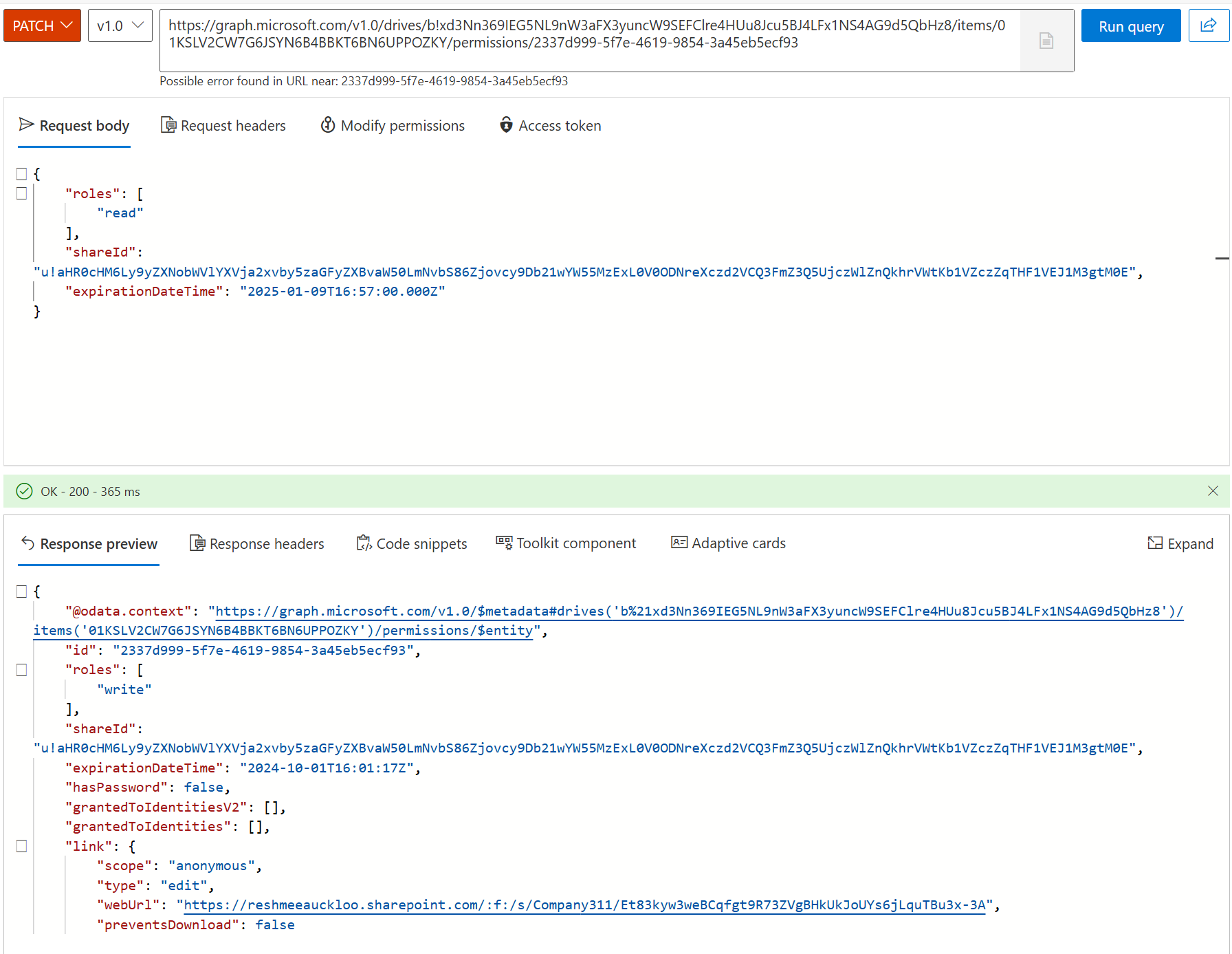This screenshot has height=954, width=1232.
Task: Switch to the Request headers tab
Action: (x=223, y=126)
